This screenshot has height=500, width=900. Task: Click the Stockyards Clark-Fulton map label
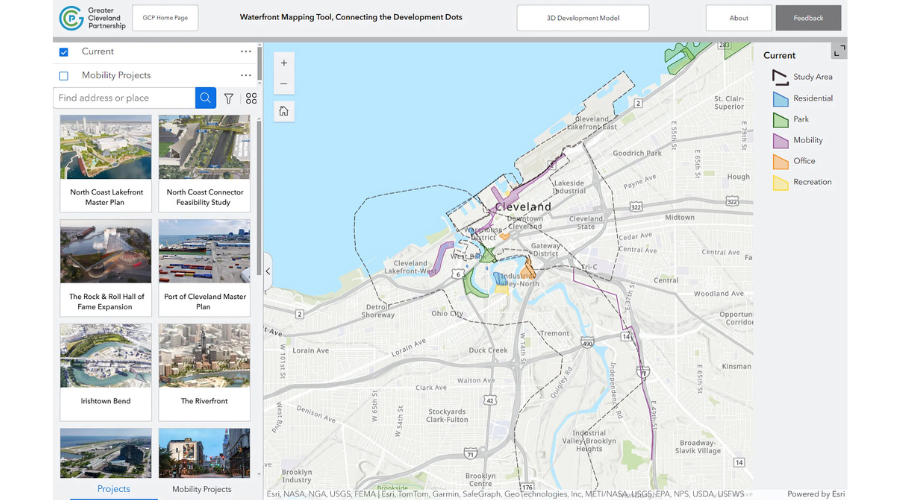point(447,416)
